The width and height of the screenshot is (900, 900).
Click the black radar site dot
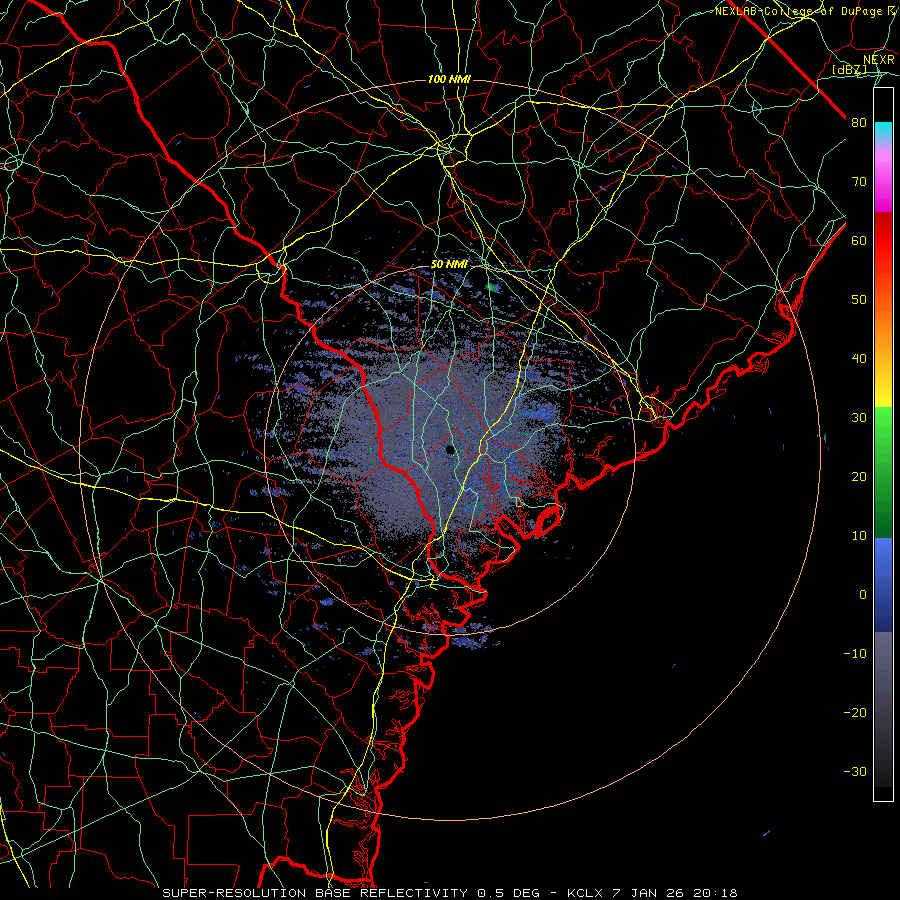pos(450,450)
